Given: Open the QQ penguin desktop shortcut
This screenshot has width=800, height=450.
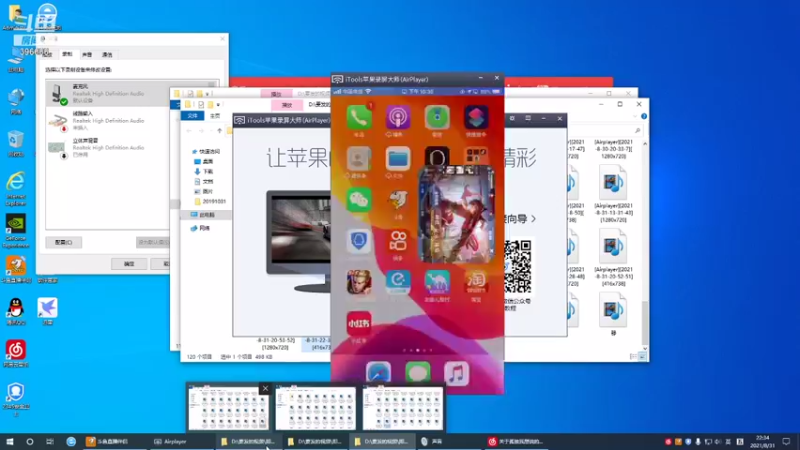Looking at the screenshot, I should [16, 312].
